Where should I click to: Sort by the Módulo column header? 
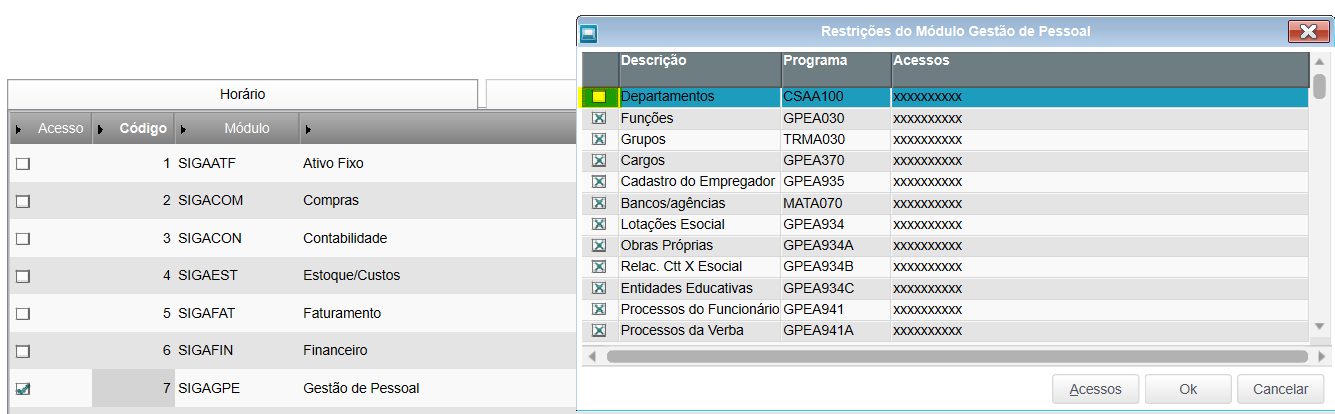(247, 129)
